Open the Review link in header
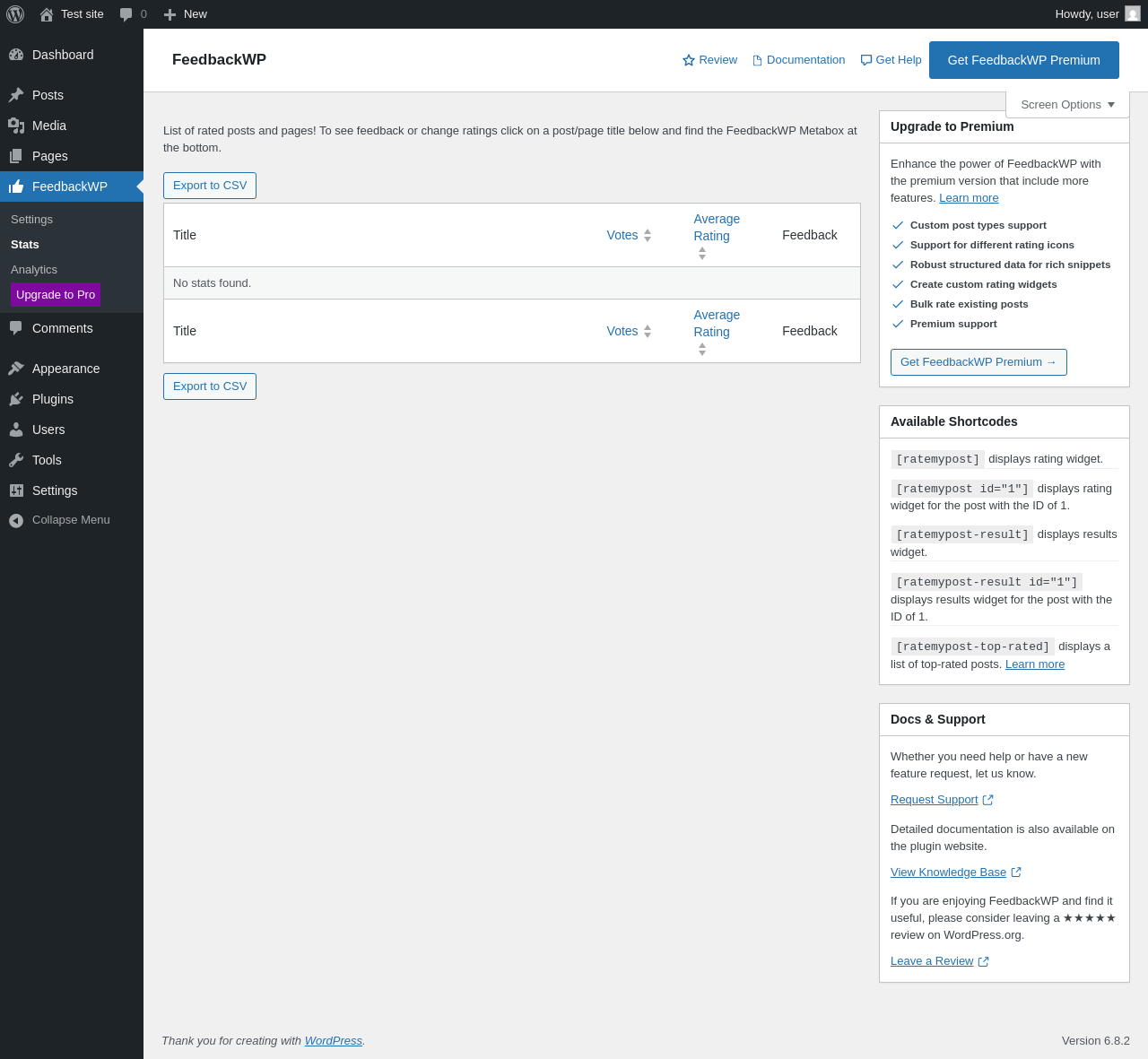This screenshot has height=1059, width=1148. pos(710,60)
